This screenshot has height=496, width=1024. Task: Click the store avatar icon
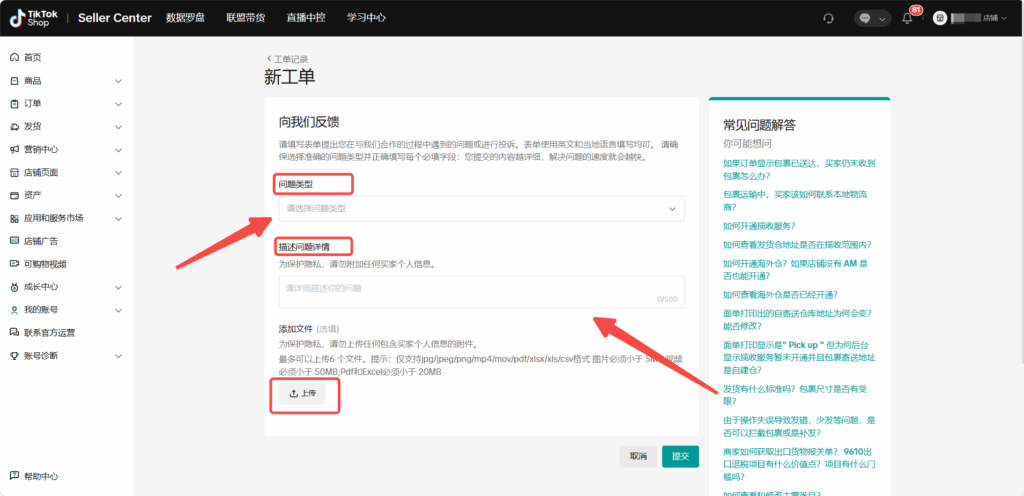pos(940,18)
